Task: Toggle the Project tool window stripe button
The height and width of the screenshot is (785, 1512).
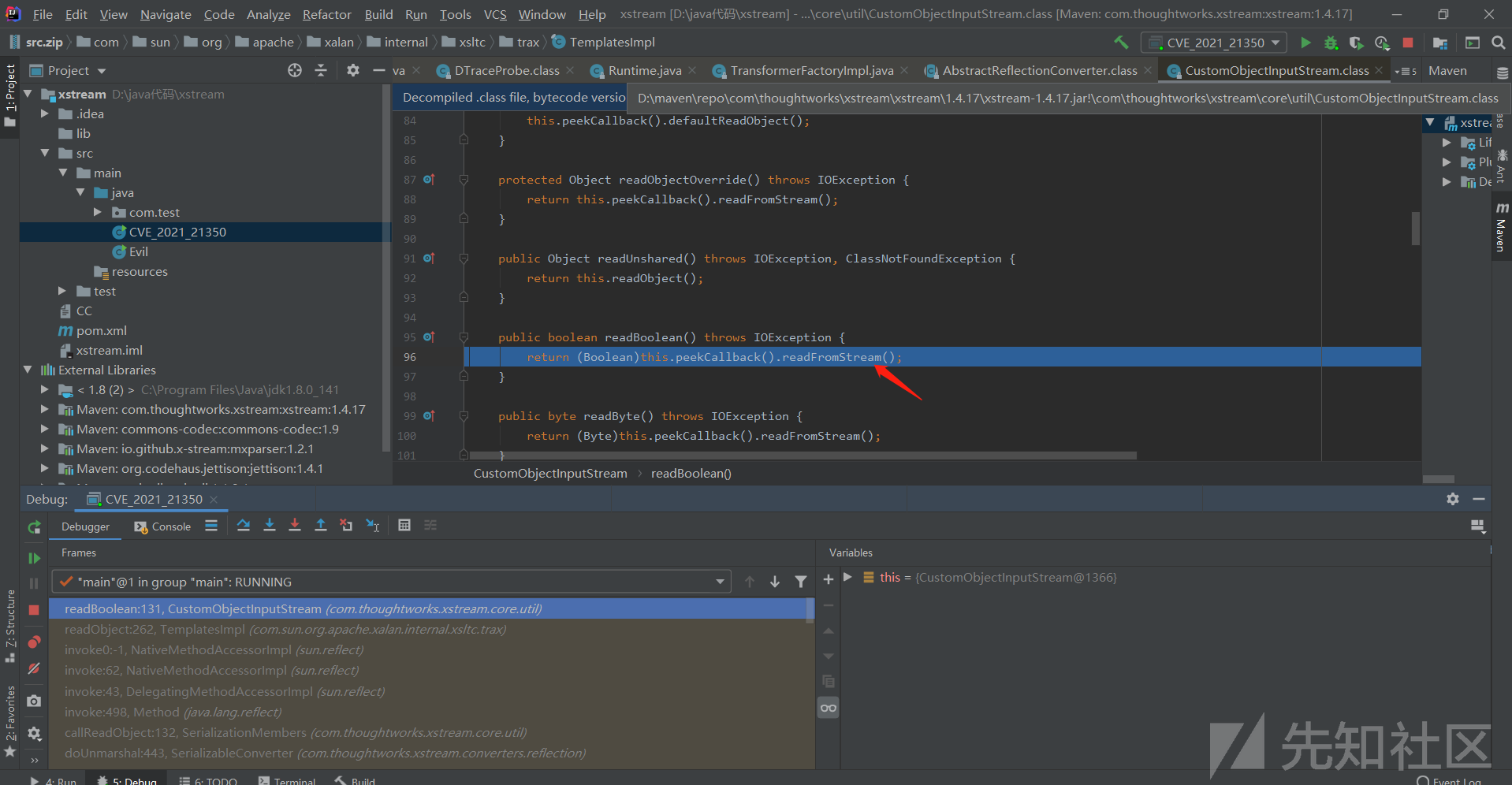Action: 9,95
